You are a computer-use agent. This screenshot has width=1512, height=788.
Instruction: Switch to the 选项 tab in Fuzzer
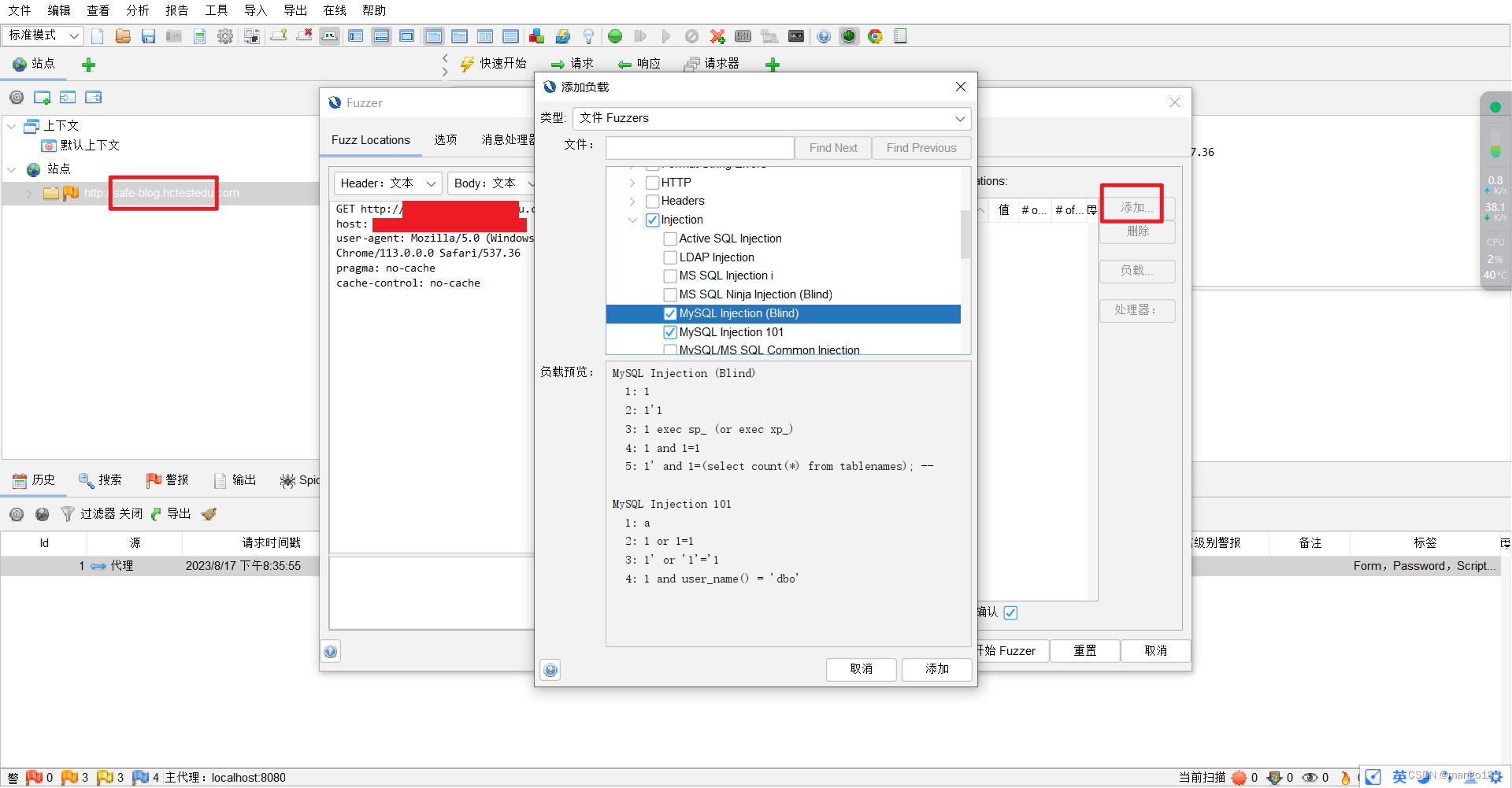point(446,140)
